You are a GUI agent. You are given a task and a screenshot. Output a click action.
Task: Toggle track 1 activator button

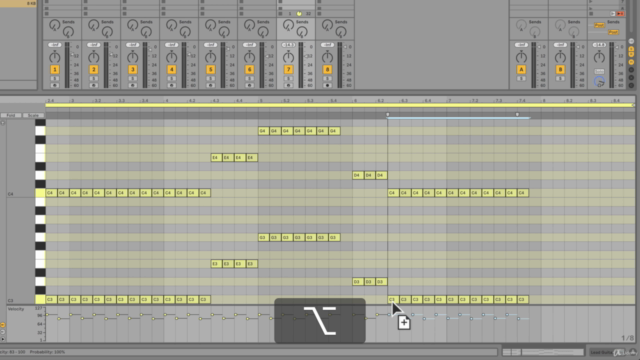pos(55,69)
